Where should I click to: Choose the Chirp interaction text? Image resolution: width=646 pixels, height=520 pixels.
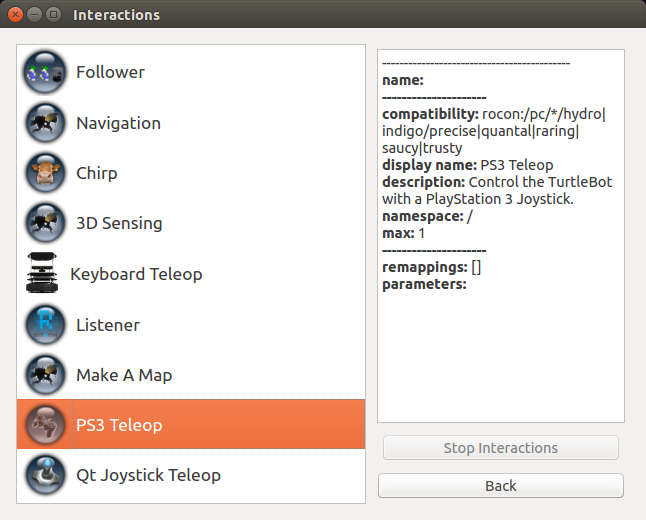(96, 173)
